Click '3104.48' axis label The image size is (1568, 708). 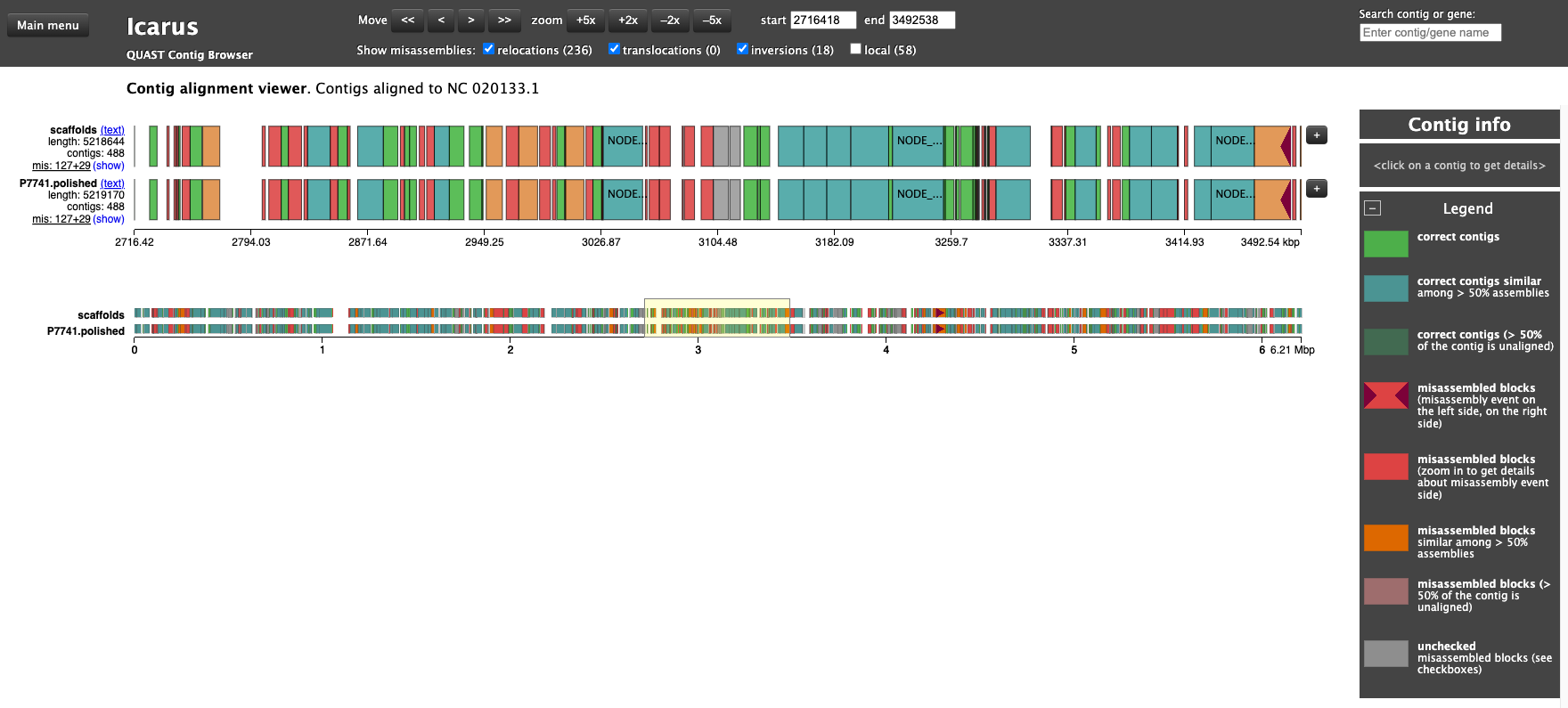coord(717,242)
